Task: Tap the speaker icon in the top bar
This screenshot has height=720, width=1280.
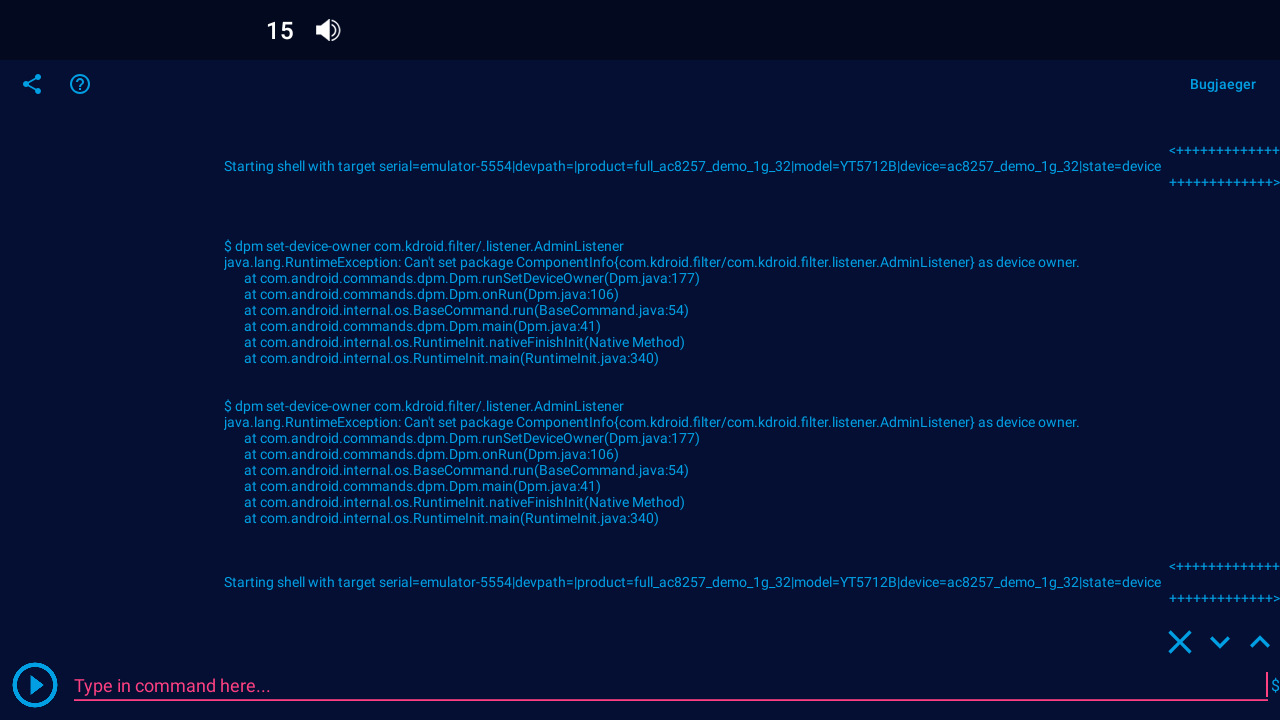Action: 327,30
